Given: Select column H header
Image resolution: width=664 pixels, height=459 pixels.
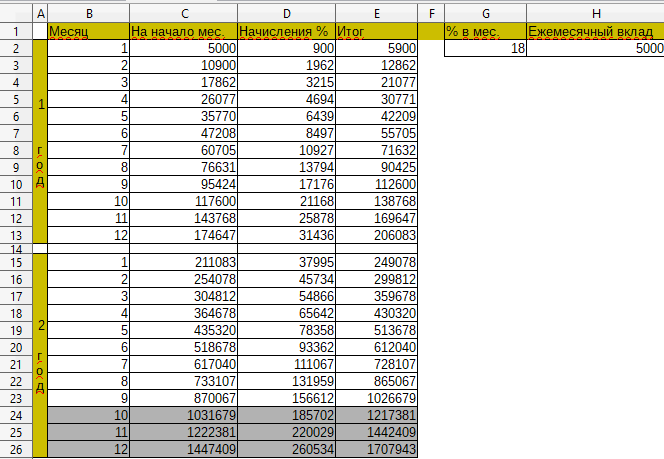Looking at the screenshot, I should click(x=595, y=14).
